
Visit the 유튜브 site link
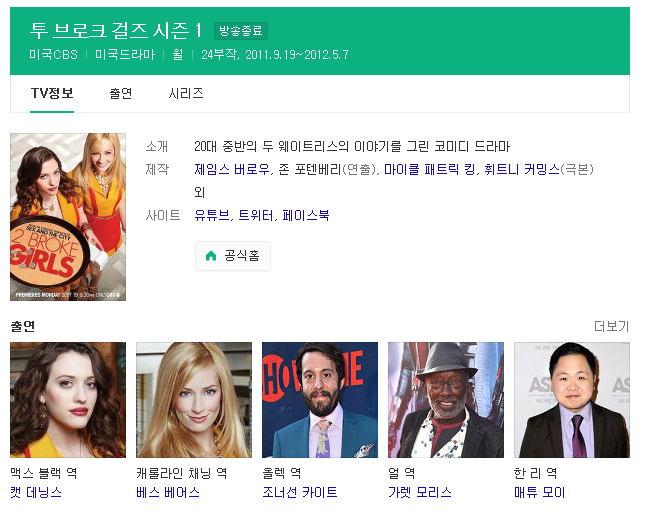[212, 216]
